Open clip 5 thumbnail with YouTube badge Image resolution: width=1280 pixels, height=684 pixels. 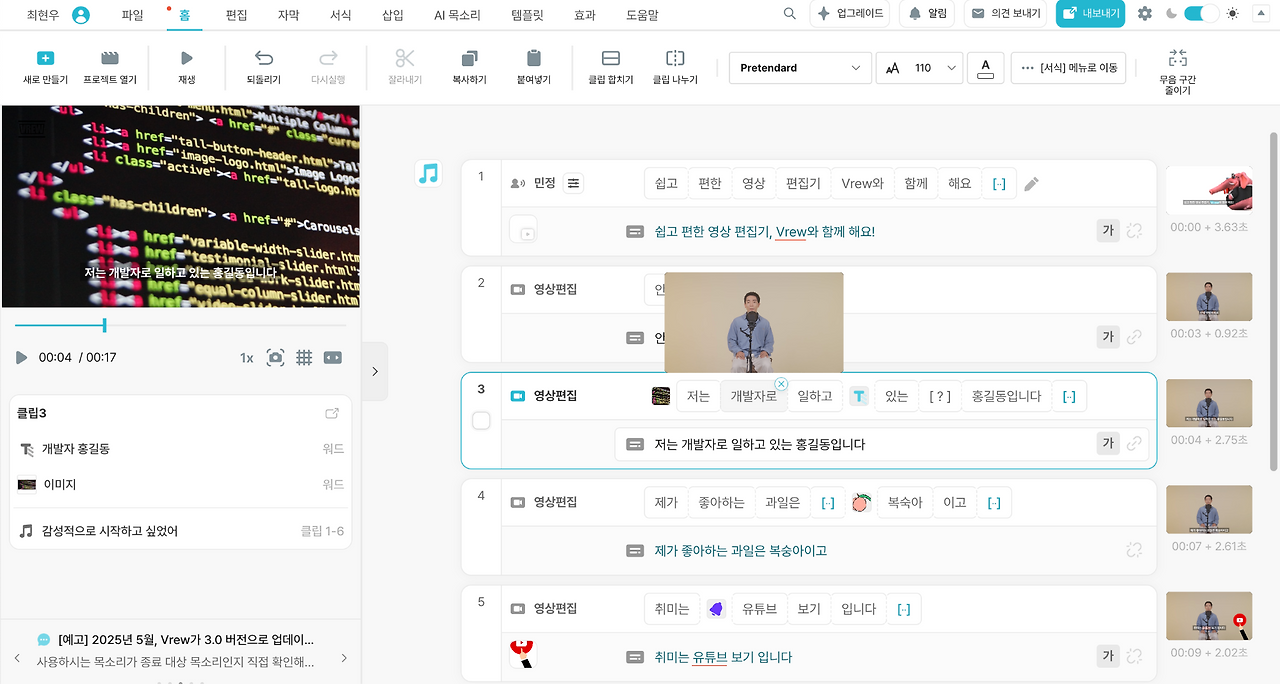tap(1209, 616)
